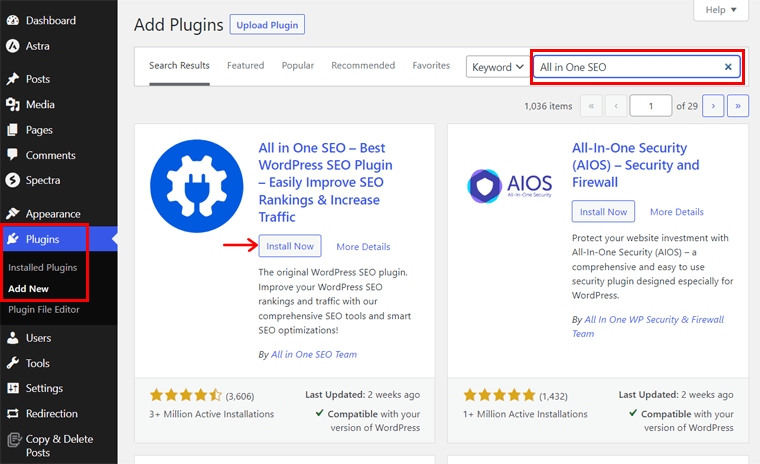Install the All in One SEO plugin

[x=290, y=246]
